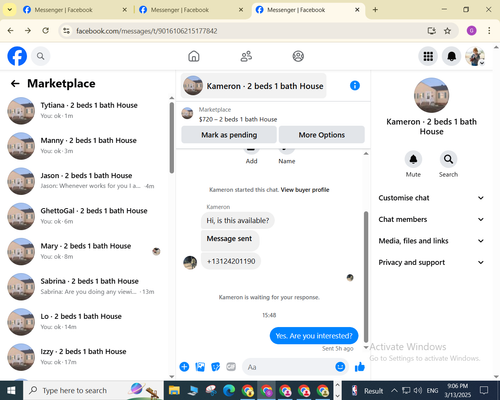Reload the page in Chrome
This screenshot has height=400, width=500.
pyautogui.click(x=46, y=31)
